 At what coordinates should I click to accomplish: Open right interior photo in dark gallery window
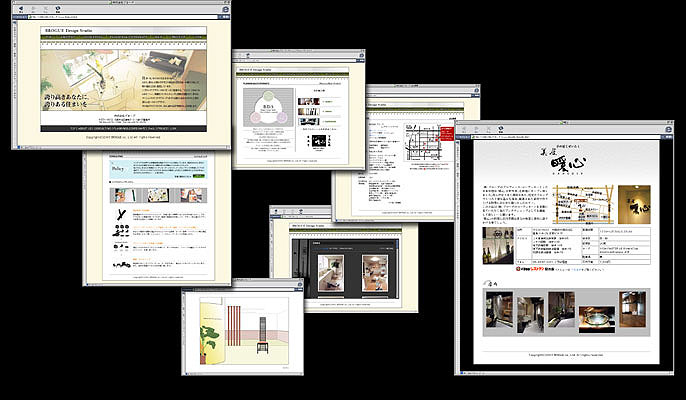click(x=375, y=274)
